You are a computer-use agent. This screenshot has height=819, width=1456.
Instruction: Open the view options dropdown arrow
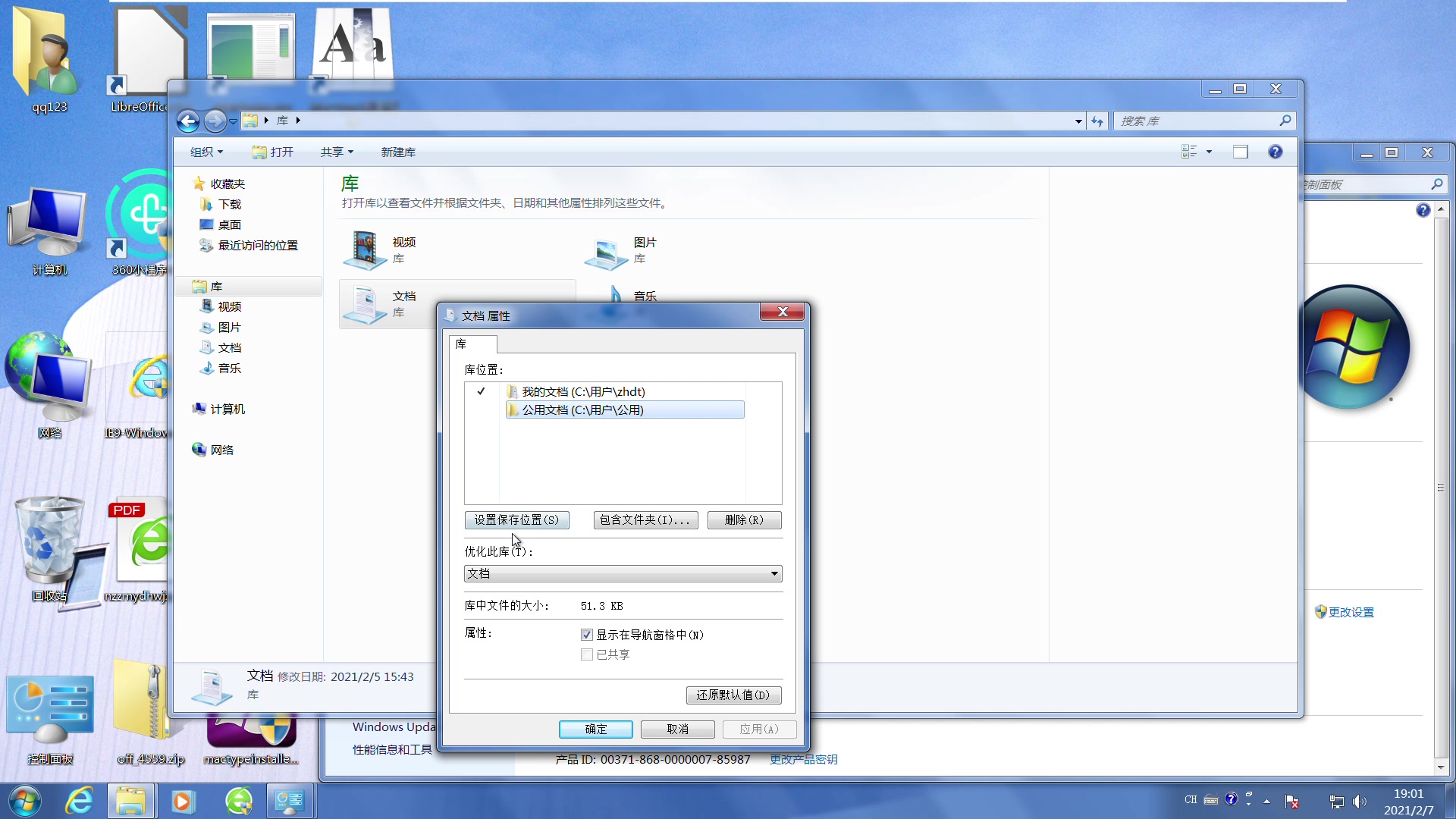(1210, 152)
